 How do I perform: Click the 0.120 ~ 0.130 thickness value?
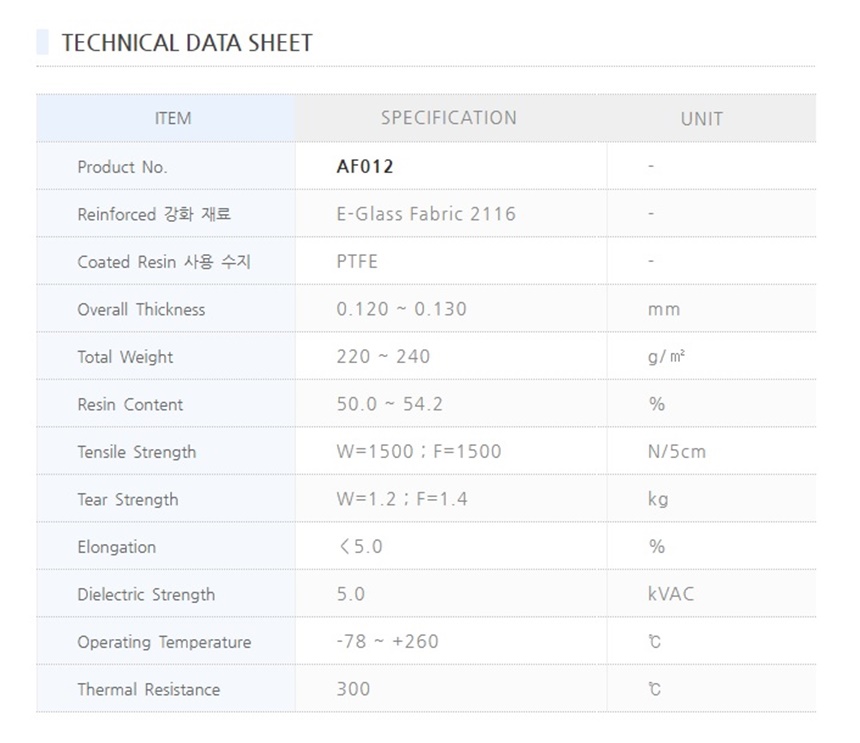click(x=402, y=309)
